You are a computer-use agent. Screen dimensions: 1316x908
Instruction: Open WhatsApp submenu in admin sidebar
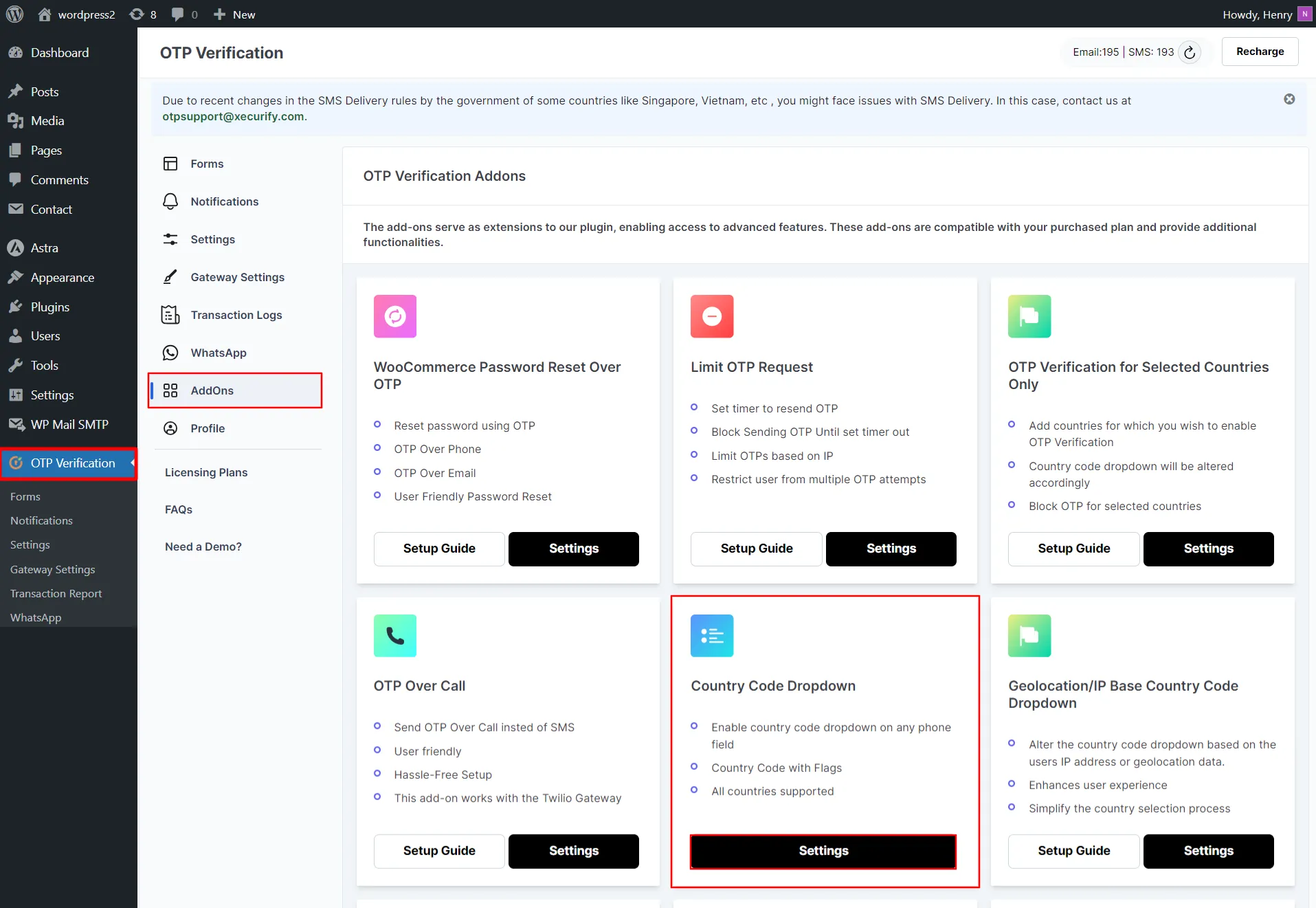(x=36, y=617)
